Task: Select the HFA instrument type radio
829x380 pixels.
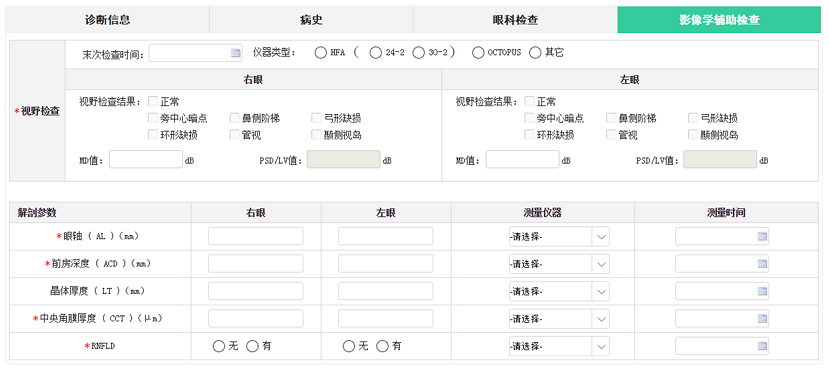Action: click(320, 53)
